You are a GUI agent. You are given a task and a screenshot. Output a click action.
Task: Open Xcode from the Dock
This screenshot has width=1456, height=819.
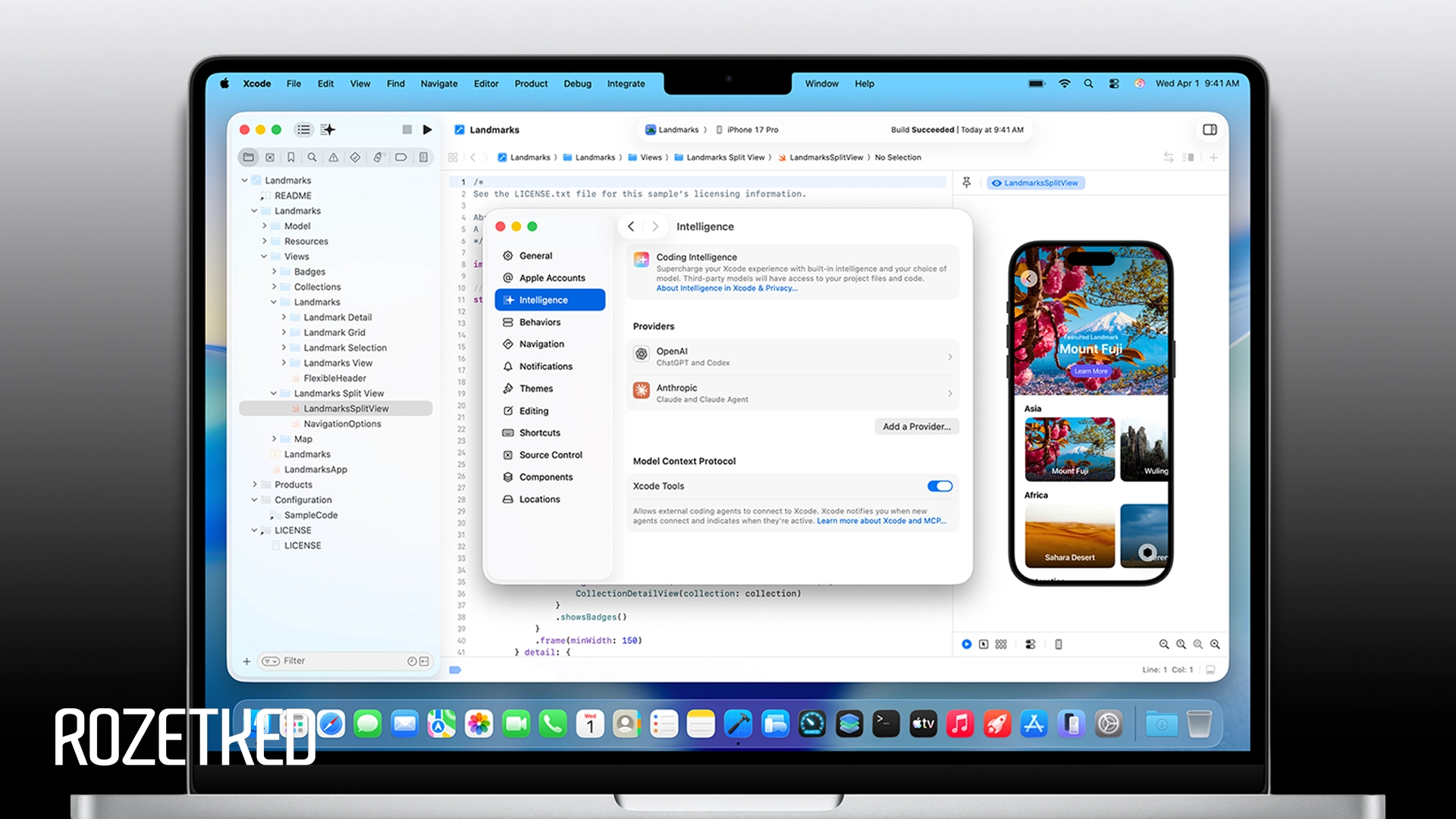737,724
